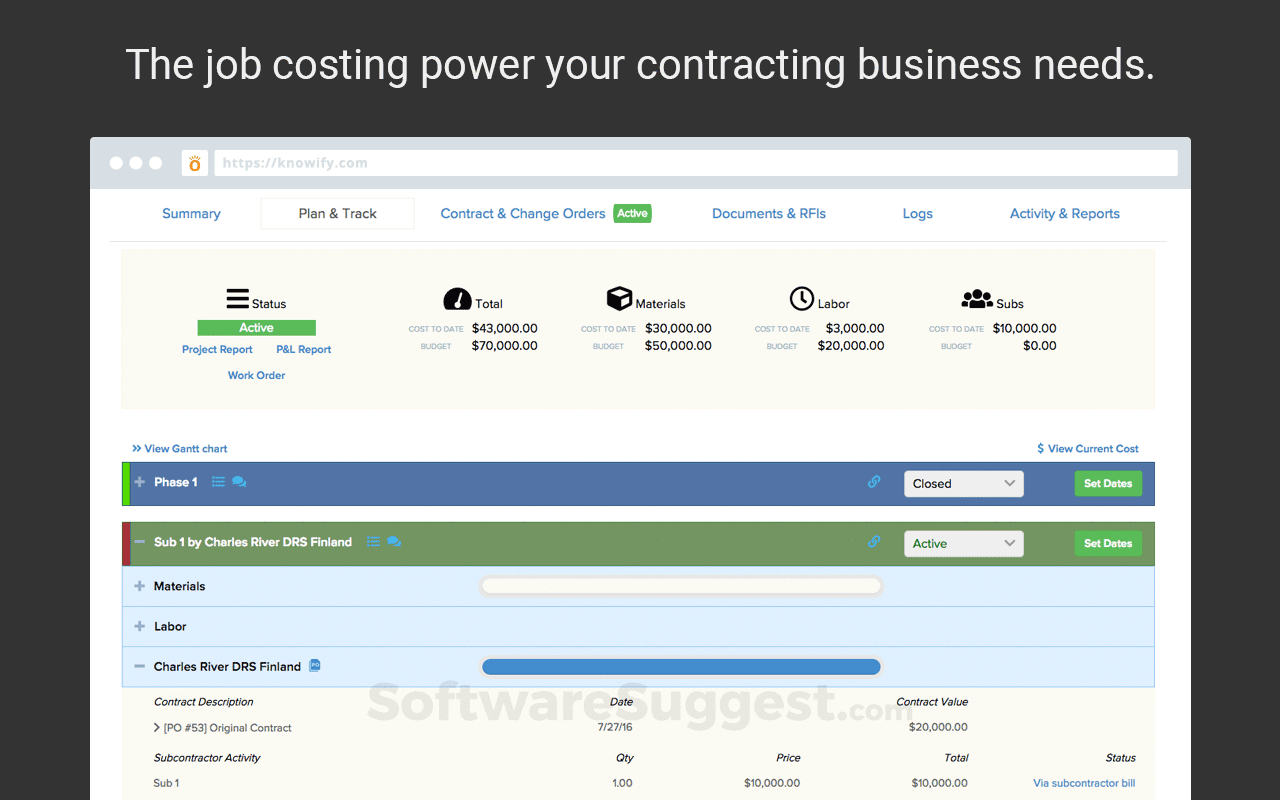Collapse the Sub 1 by Charles River row

coord(138,542)
